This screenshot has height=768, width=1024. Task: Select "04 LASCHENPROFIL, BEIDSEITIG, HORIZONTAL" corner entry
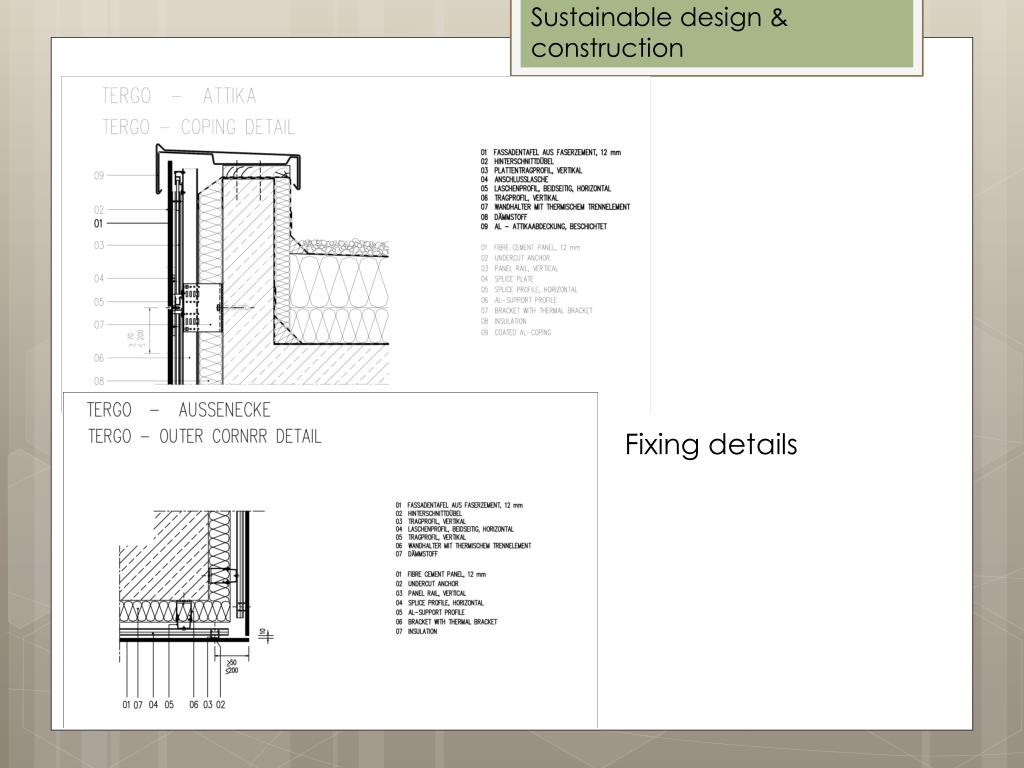pyautogui.click(x=455, y=530)
